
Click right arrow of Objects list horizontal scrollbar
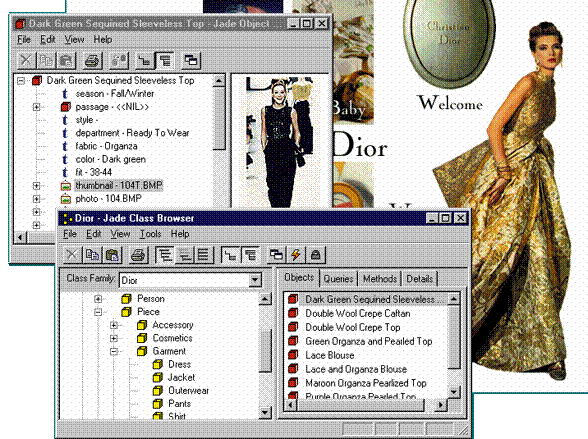(x=441, y=405)
